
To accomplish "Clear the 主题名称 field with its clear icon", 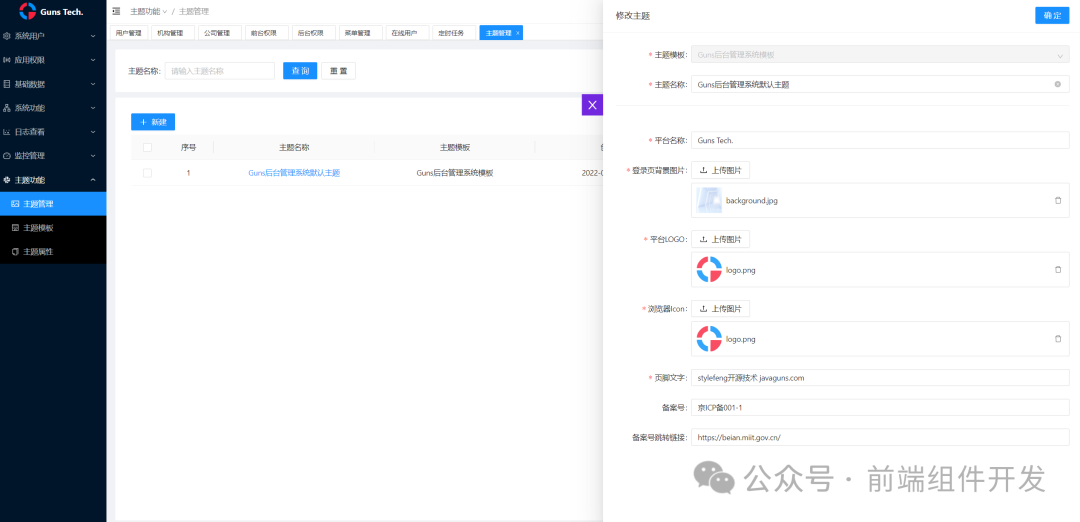I will pos(1057,85).
